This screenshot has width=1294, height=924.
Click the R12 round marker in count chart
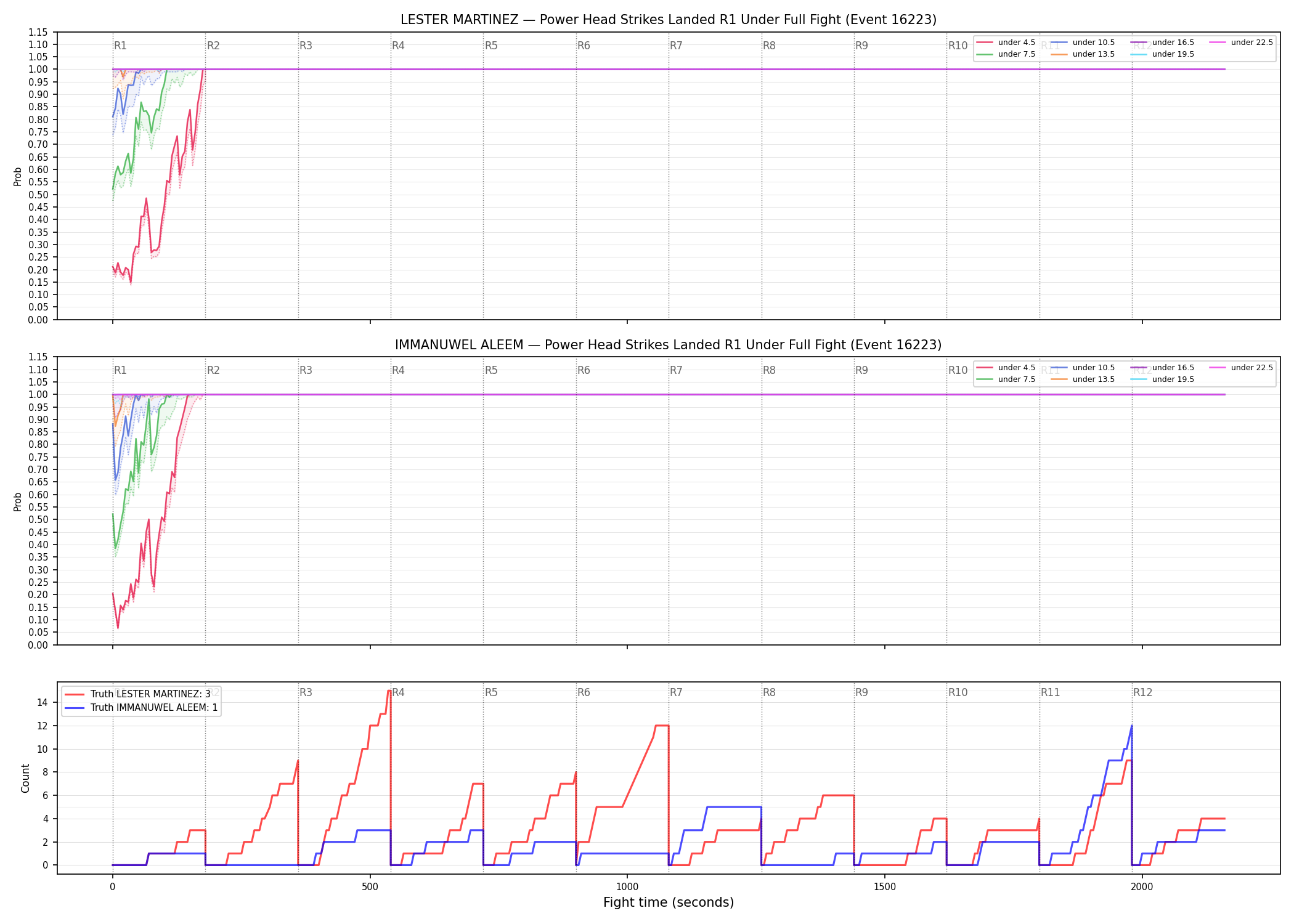tap(1142, 692)
